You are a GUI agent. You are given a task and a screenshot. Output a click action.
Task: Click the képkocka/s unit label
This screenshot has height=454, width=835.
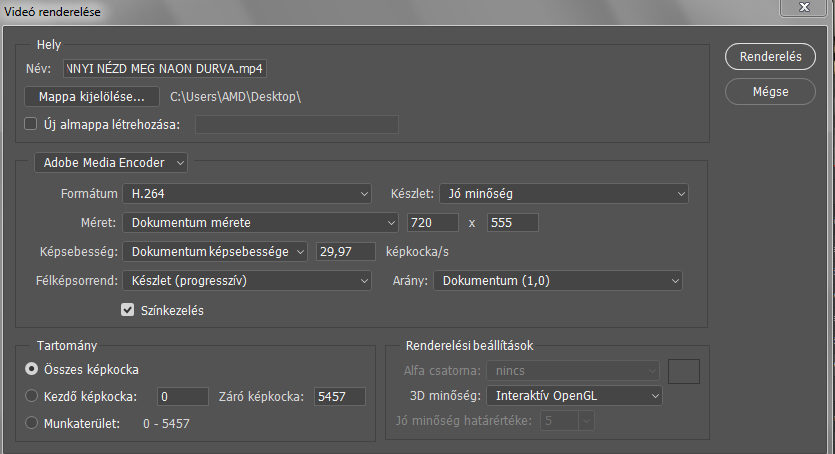(418, 252)
